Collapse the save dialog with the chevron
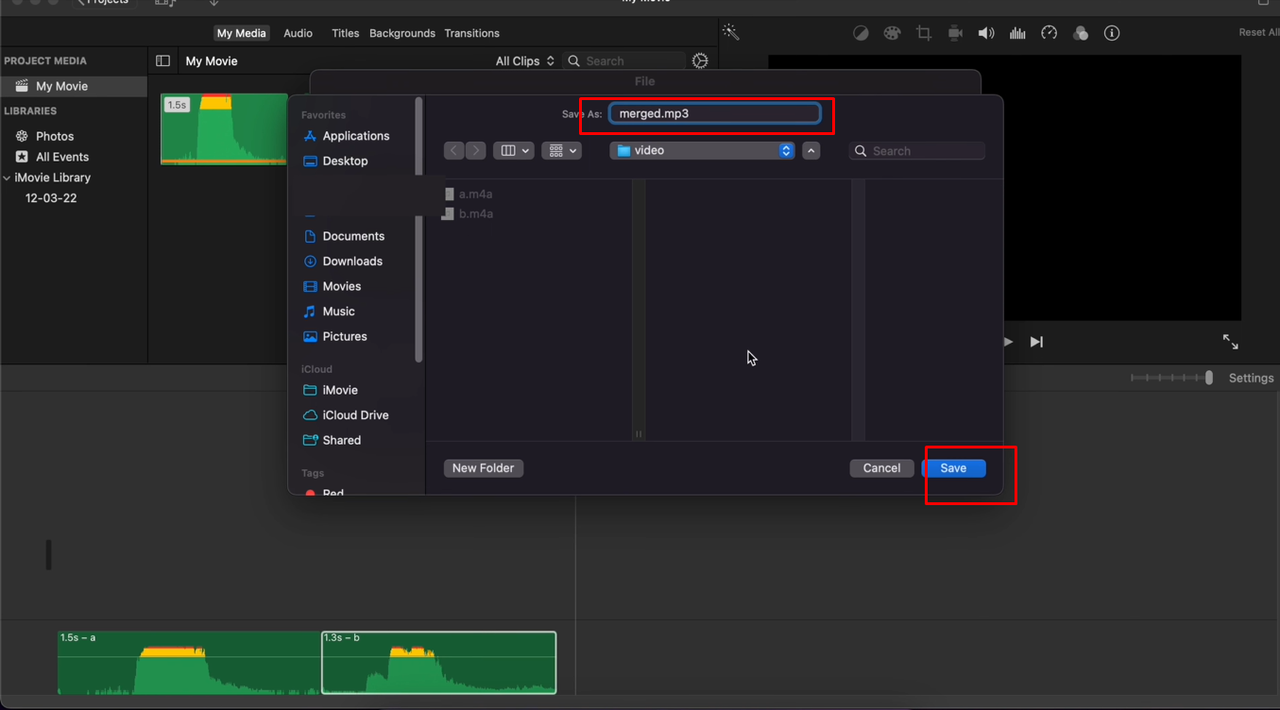 point(812,151)
